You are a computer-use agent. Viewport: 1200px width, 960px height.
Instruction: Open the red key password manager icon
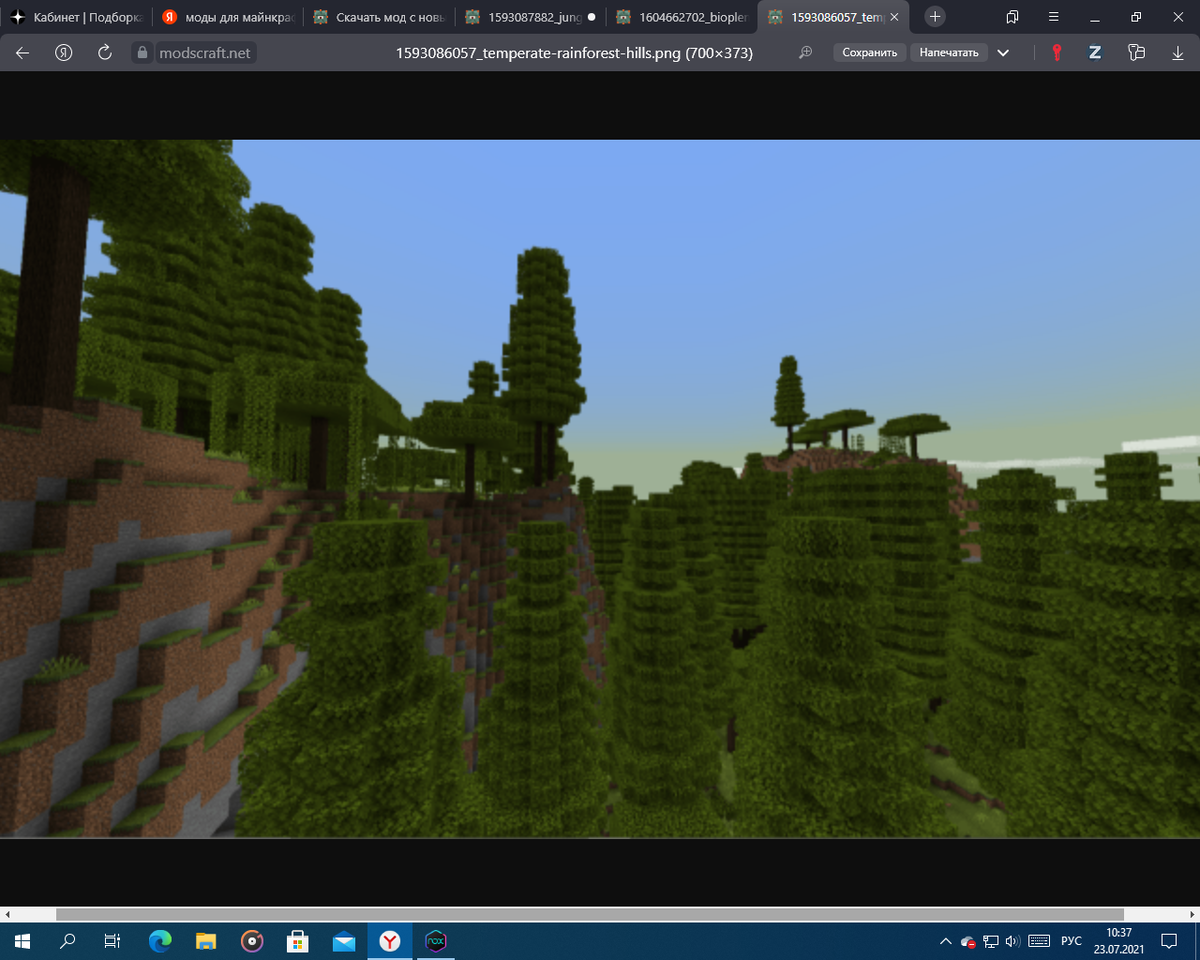click(1056, 53)
